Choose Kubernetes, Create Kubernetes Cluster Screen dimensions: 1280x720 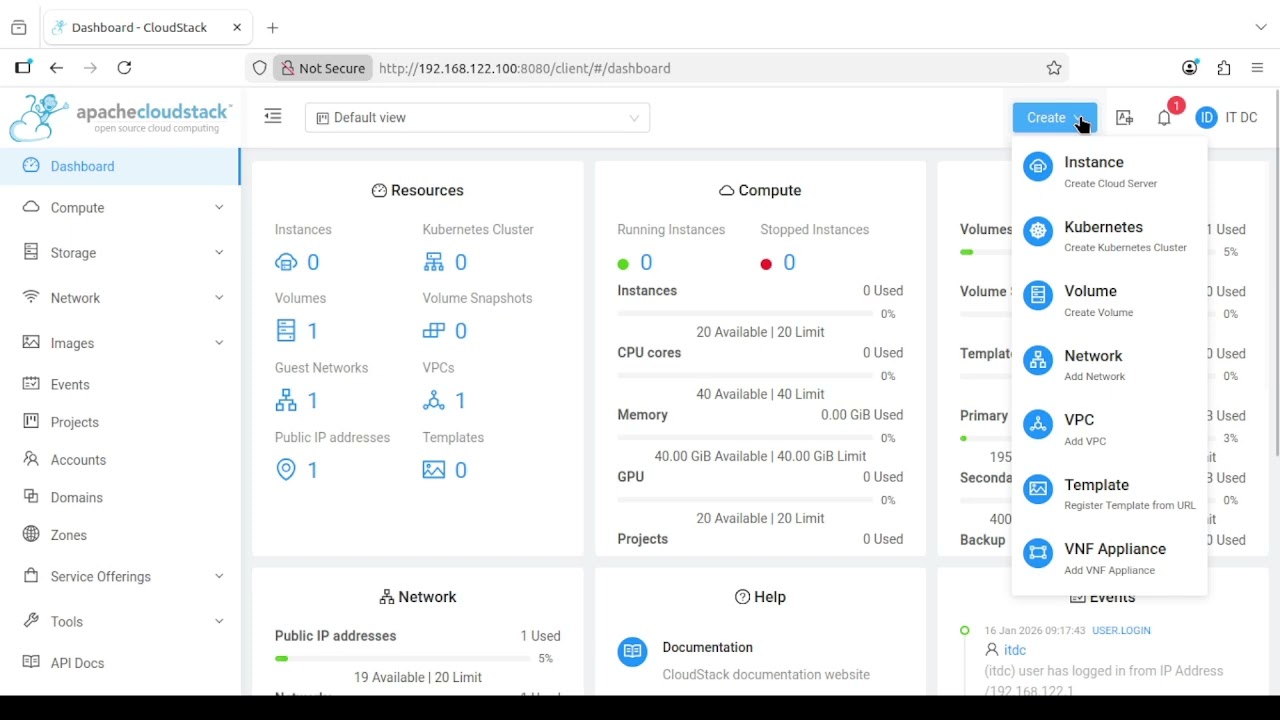(x=1109, y=236)
